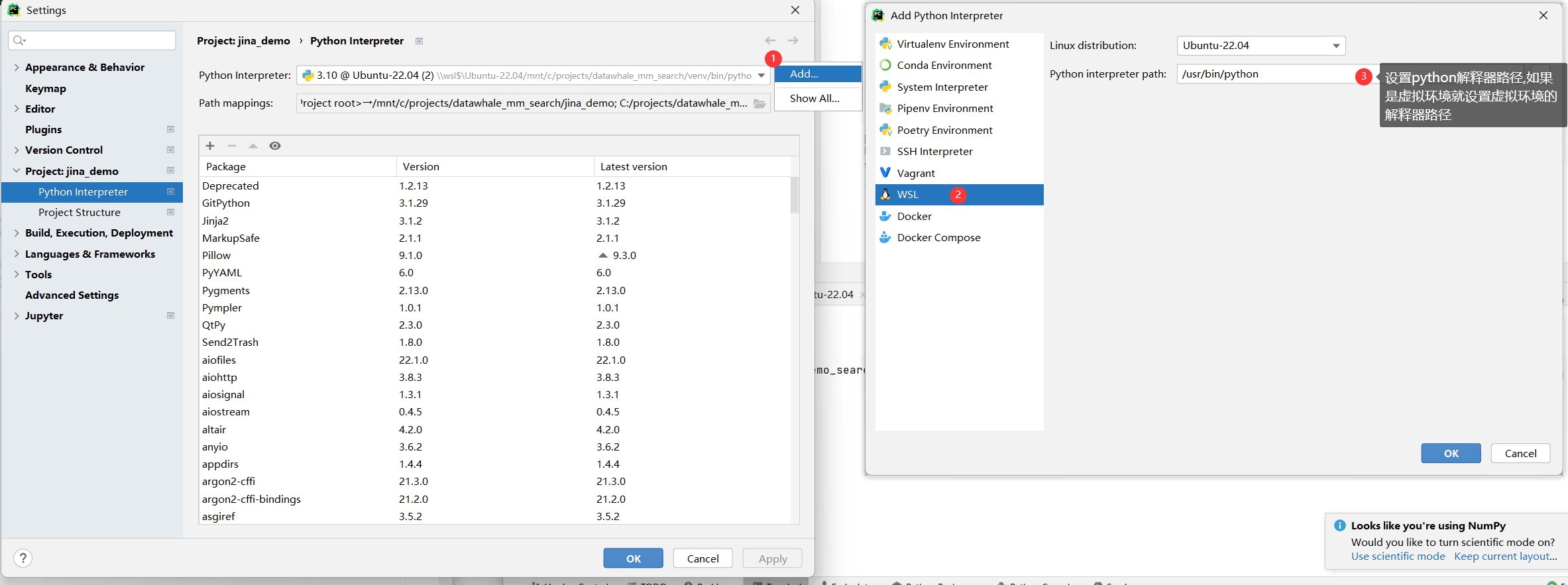The image size is (1568, 585).
Task: Choose Docker Compose interpreter type
Action: click(x=959, y=237)
